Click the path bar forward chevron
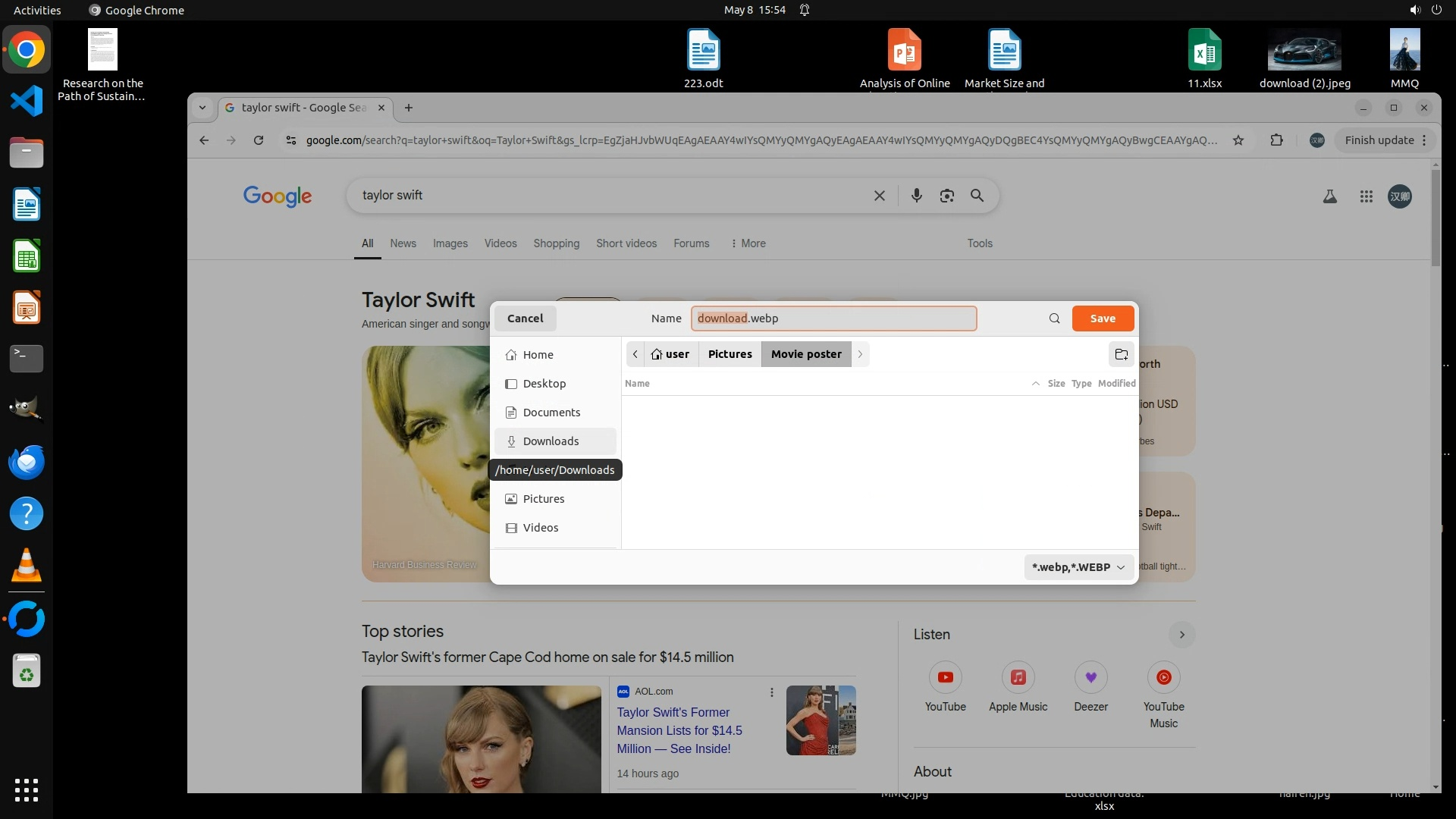 pos(860,354)
